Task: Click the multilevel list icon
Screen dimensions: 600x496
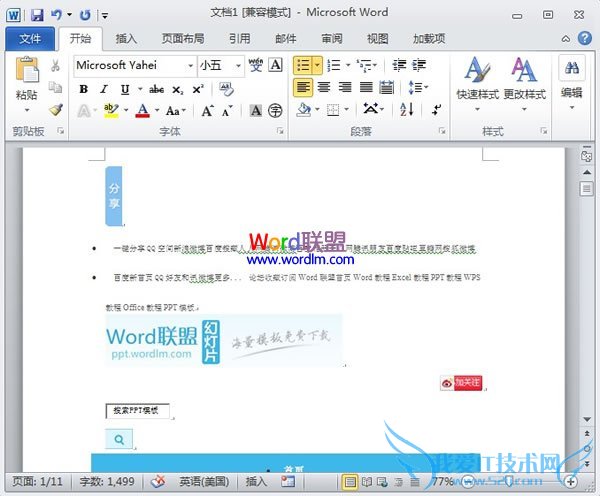Action: click(364, 65)
